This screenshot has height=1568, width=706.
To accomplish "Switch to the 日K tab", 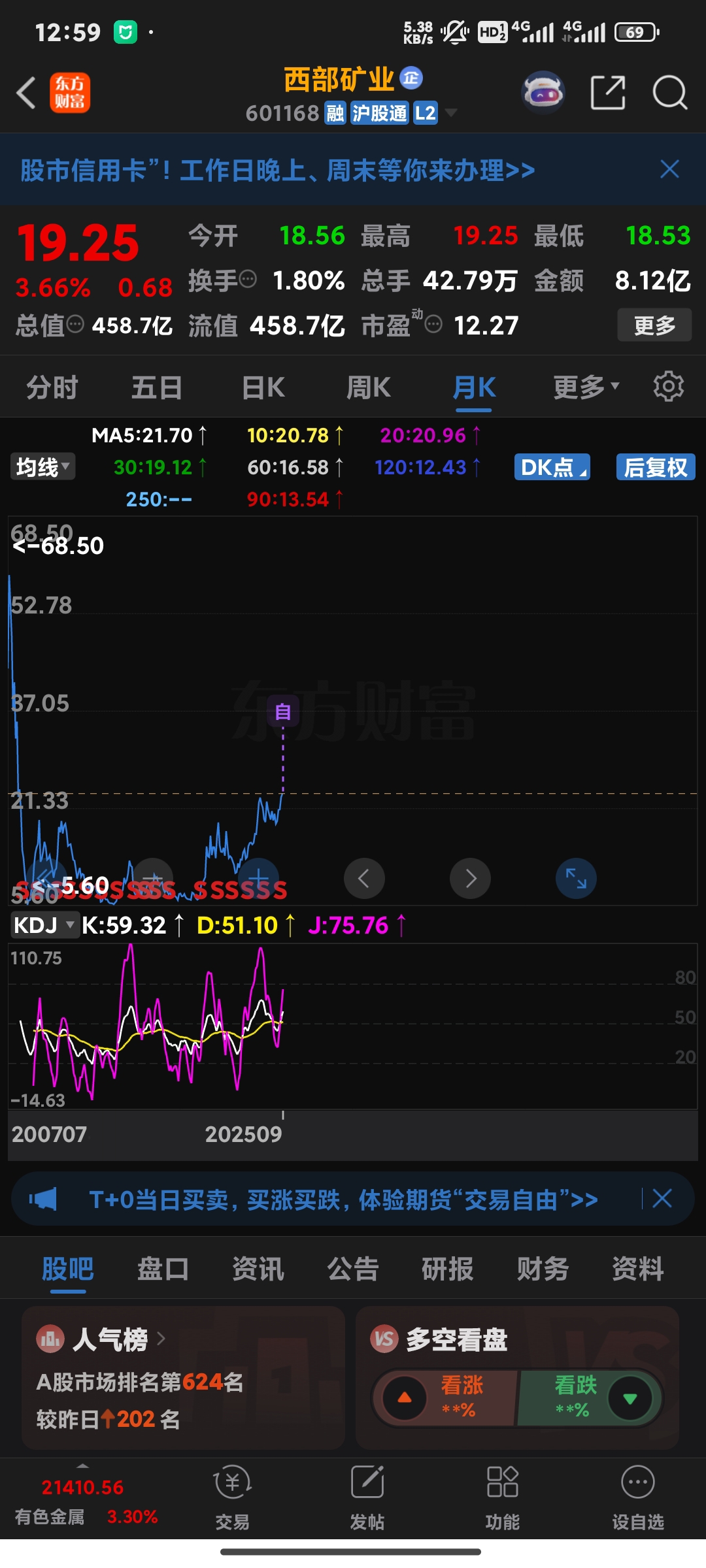I will click(x=263, y=387).
